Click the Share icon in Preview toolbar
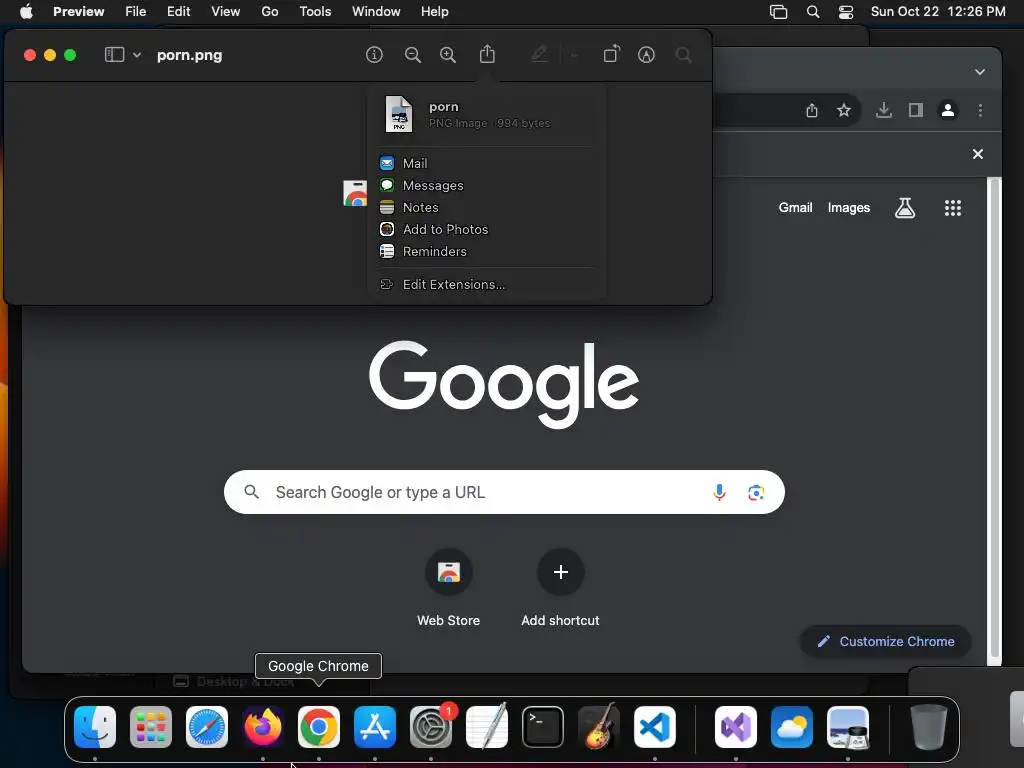Viewport: 1024px width, 768px height. 487,54
